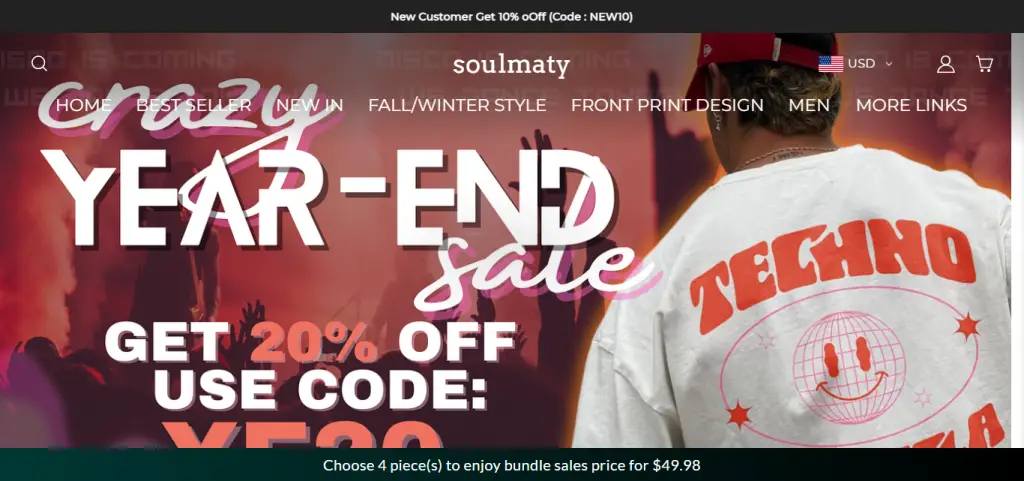Viewport: 1024px width, 481px height.
Task: Click the US flag currency icon
Action: point(831,64)
